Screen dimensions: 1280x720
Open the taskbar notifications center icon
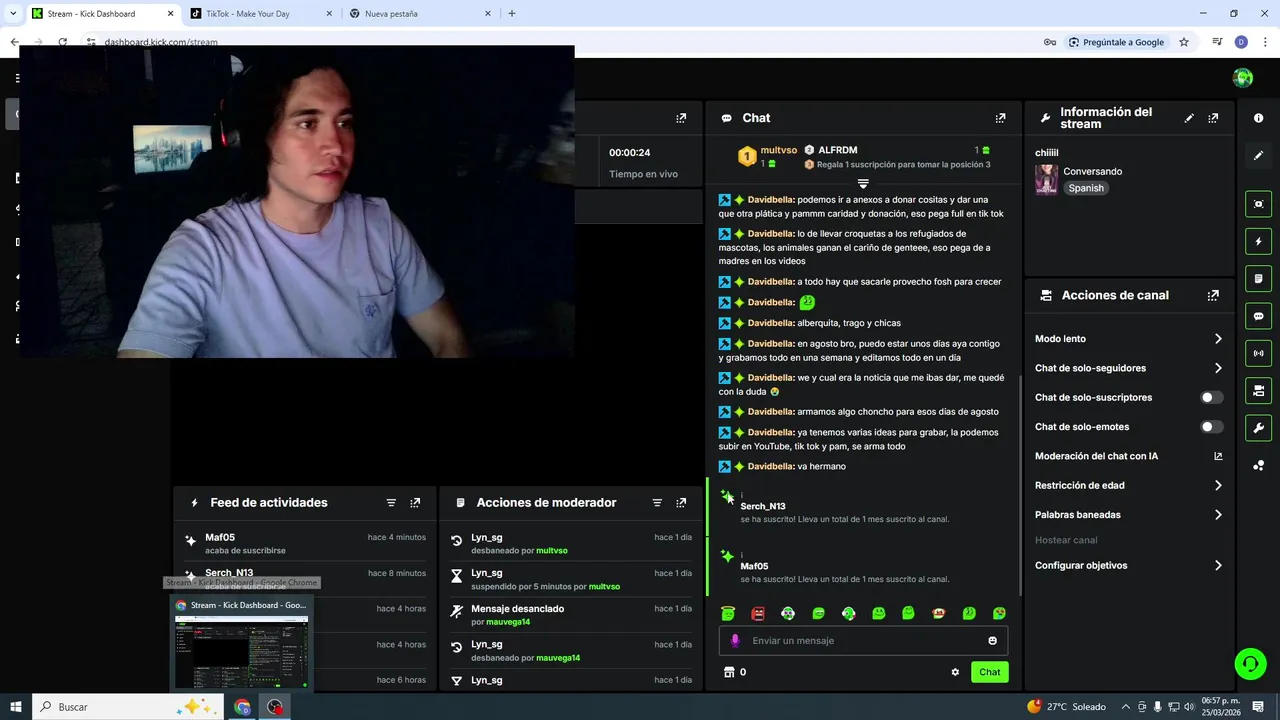coord(1258,707)
